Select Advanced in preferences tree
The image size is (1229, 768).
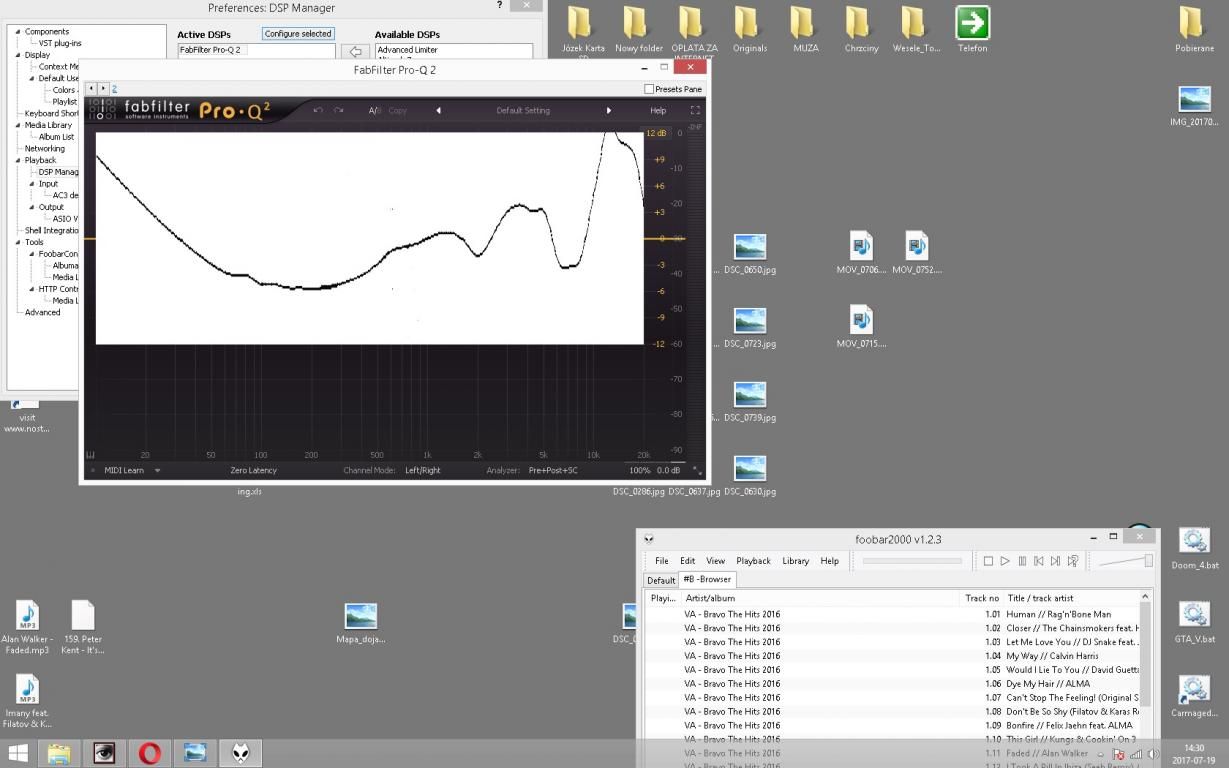[x=42, y=312]
